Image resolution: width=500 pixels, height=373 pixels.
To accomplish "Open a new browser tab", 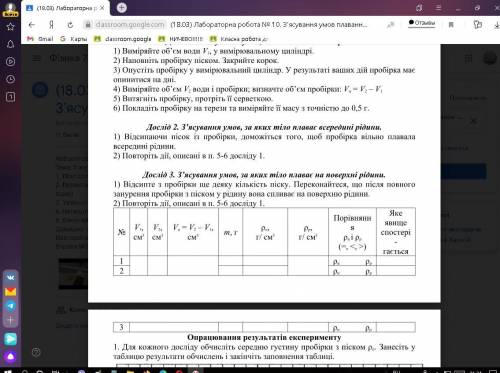I will tap(122, 8).
